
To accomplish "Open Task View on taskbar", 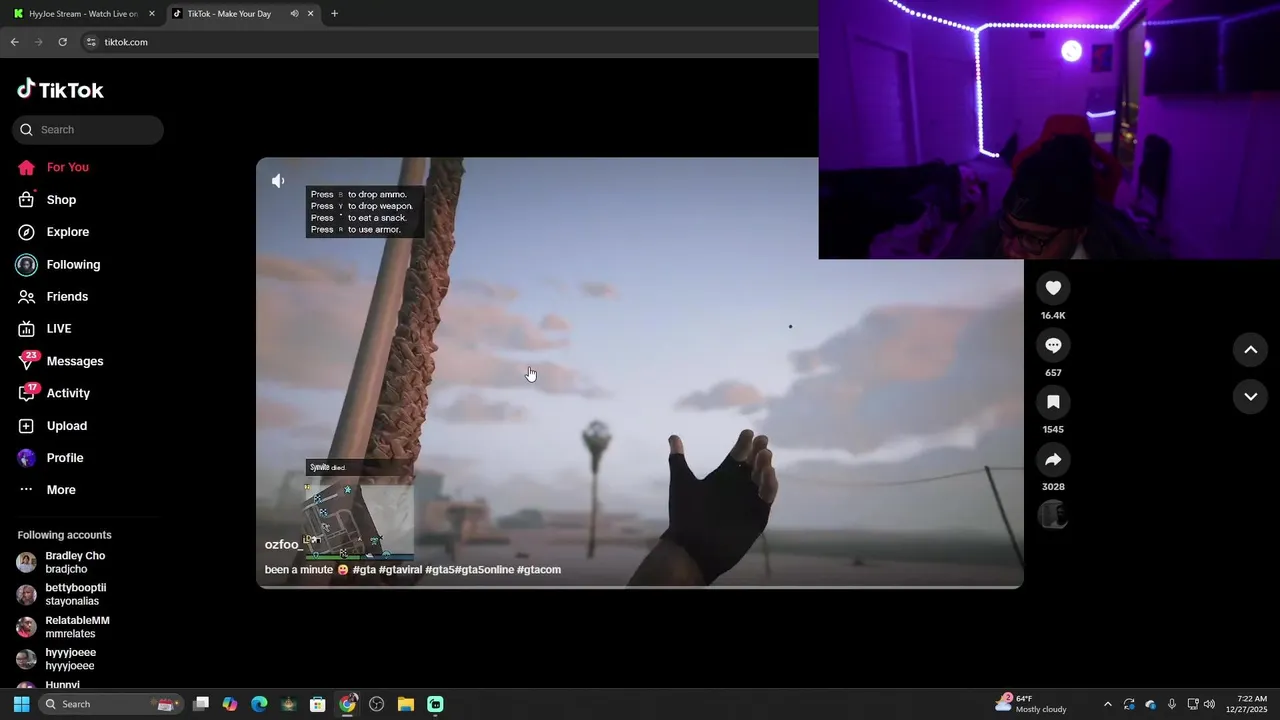I will point(201,704).
